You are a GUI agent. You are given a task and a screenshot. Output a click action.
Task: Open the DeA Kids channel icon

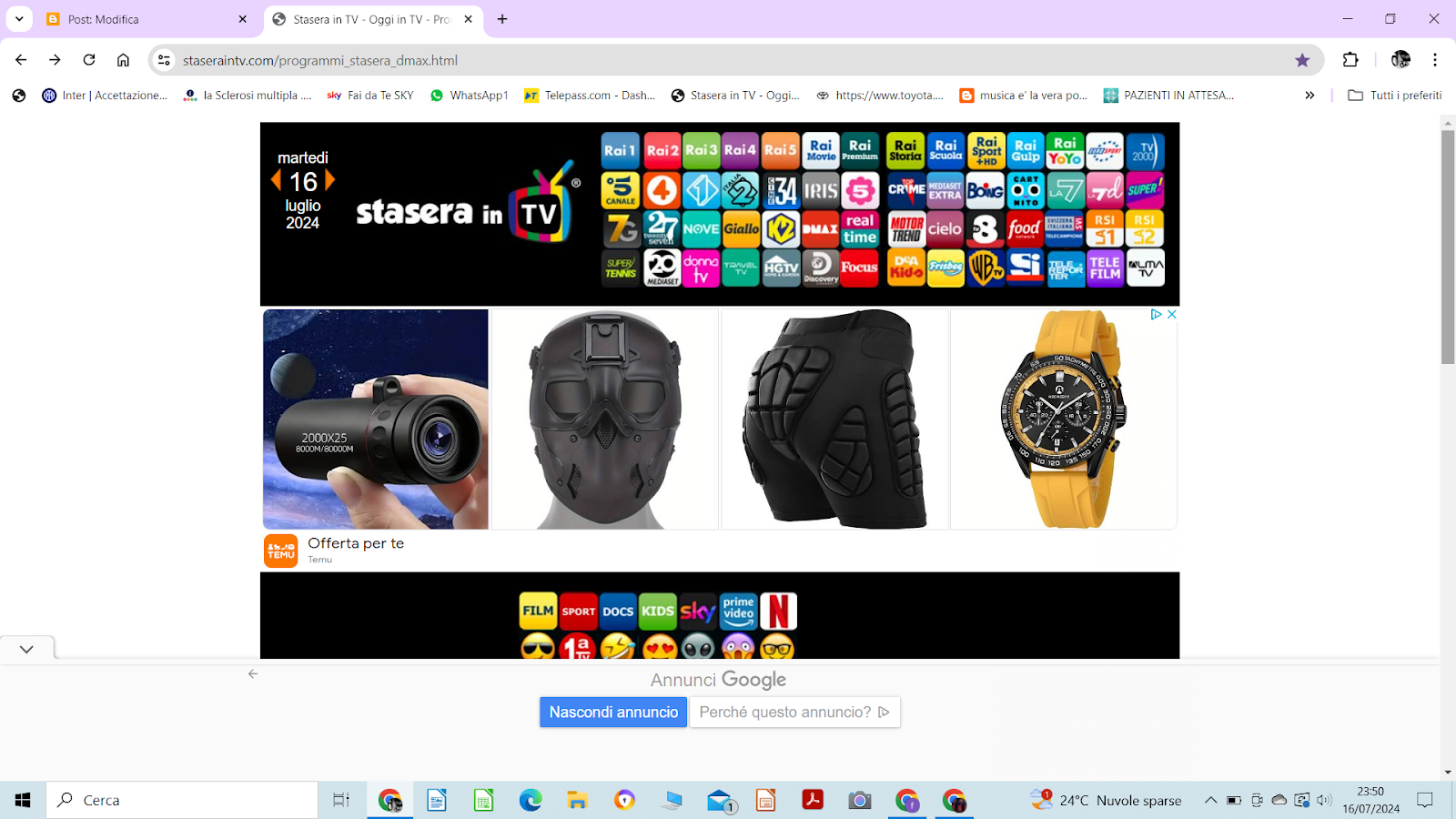tap(905, 268)
